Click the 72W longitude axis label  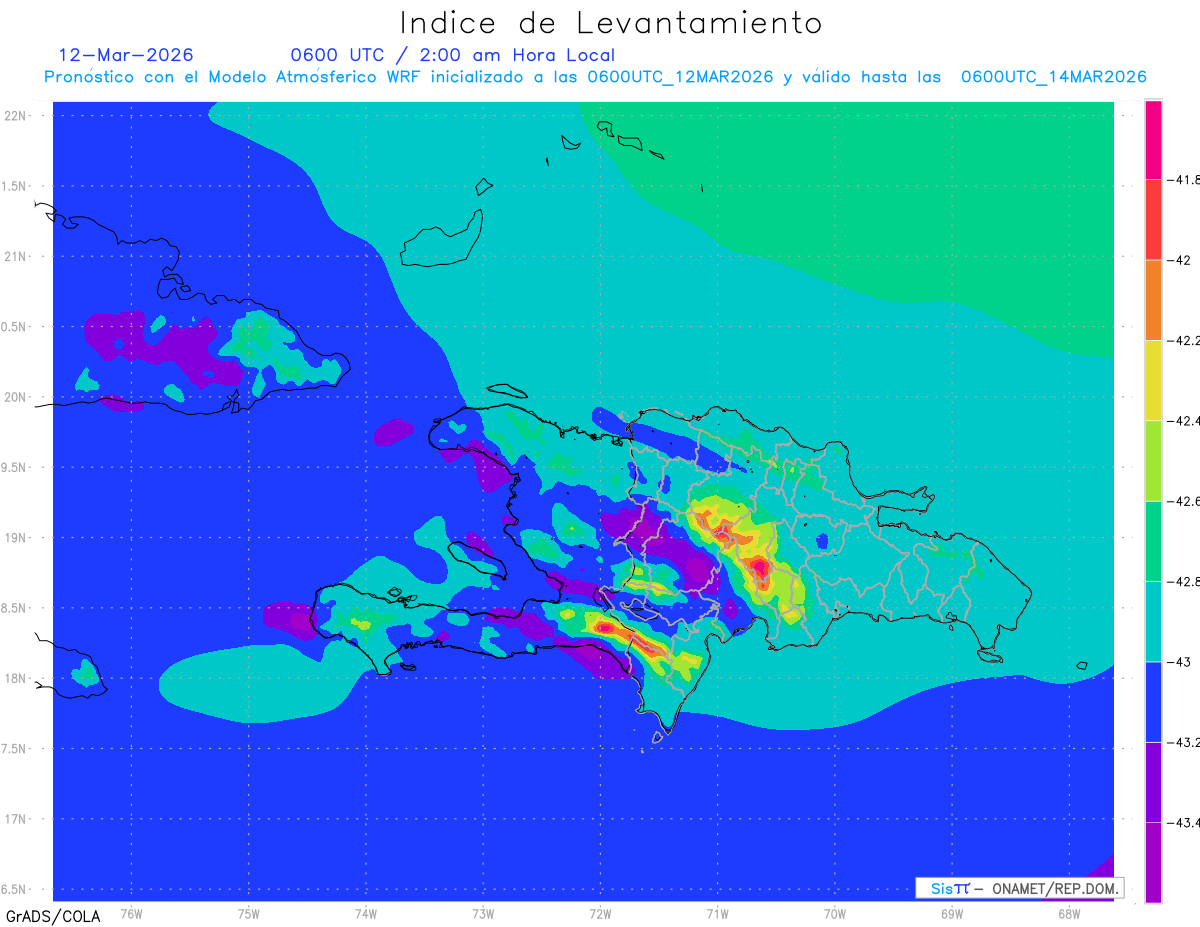point(600,914)
